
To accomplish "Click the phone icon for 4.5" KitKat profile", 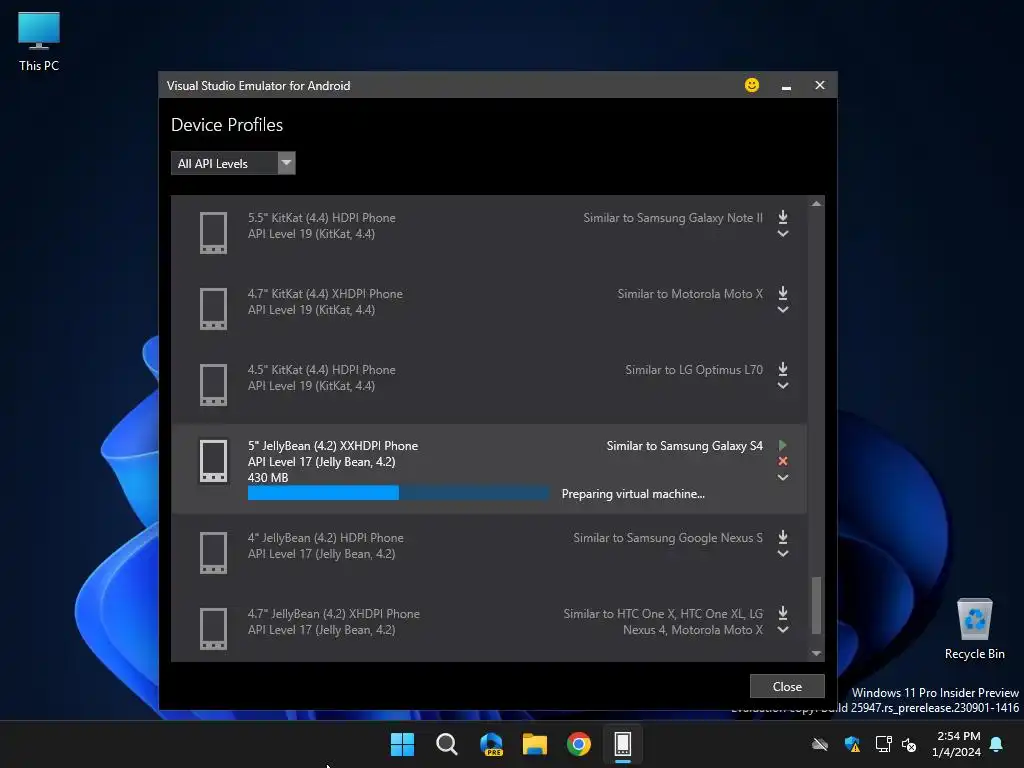I will click(213, 384).
